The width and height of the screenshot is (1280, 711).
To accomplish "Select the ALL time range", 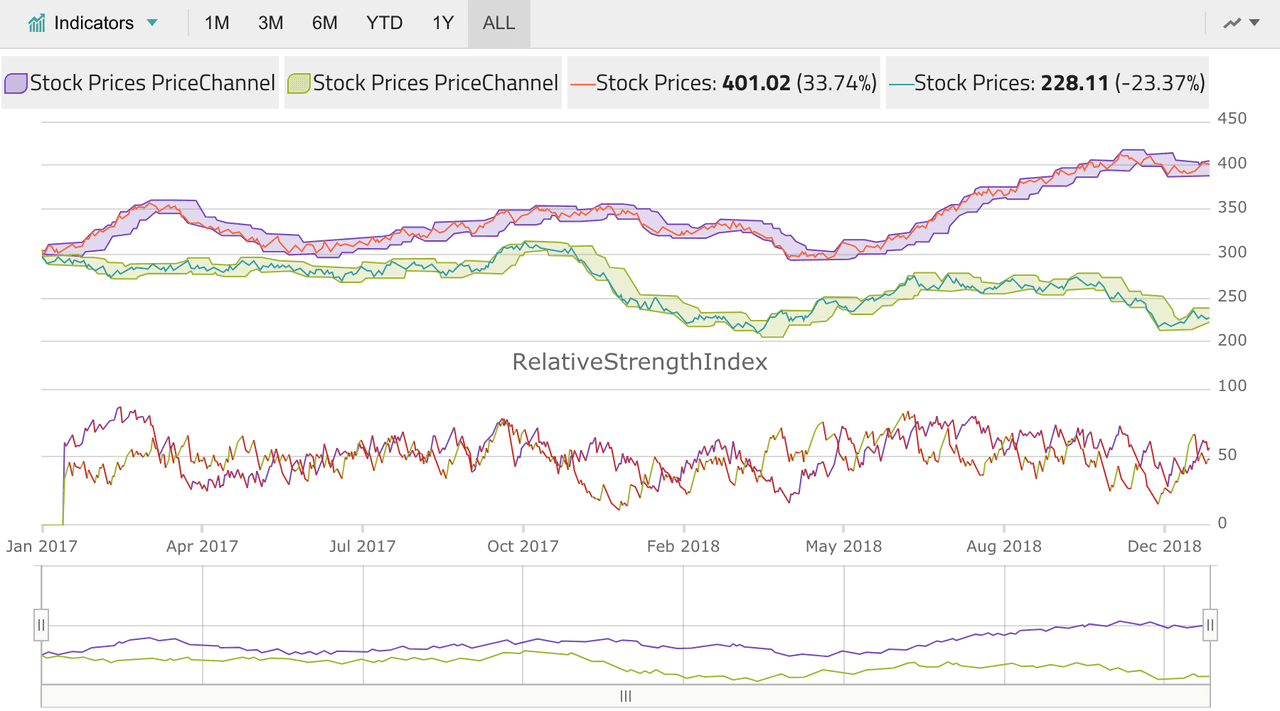I will pos(499,23).
